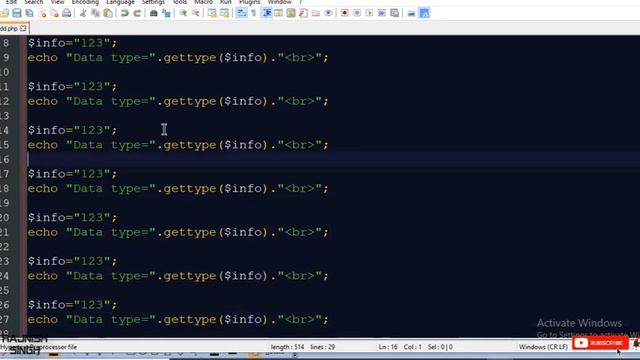Click the highlighted last toolbar icon

(x=424, y=13)
